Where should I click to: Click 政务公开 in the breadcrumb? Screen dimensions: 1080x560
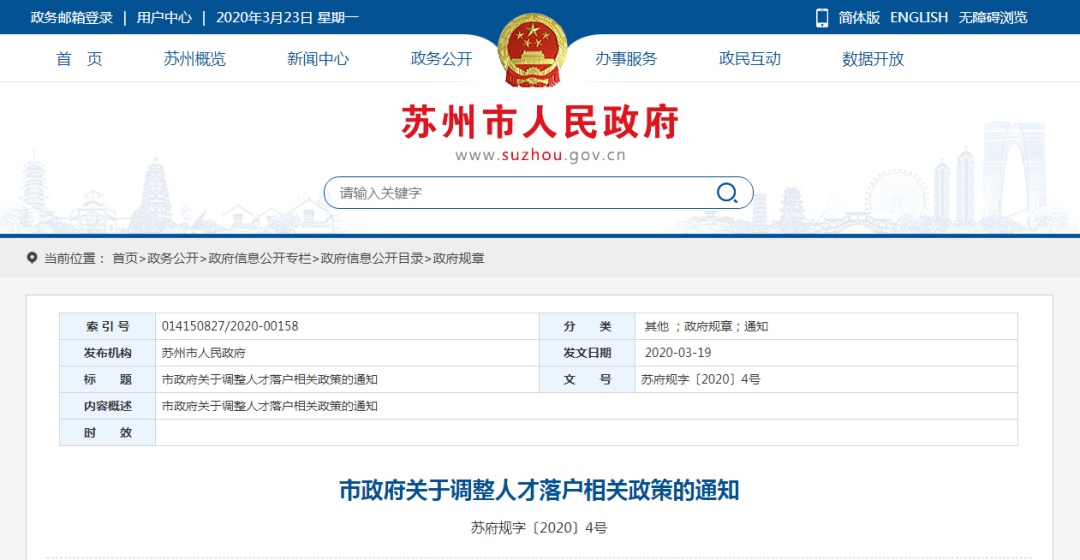[173, 258]
